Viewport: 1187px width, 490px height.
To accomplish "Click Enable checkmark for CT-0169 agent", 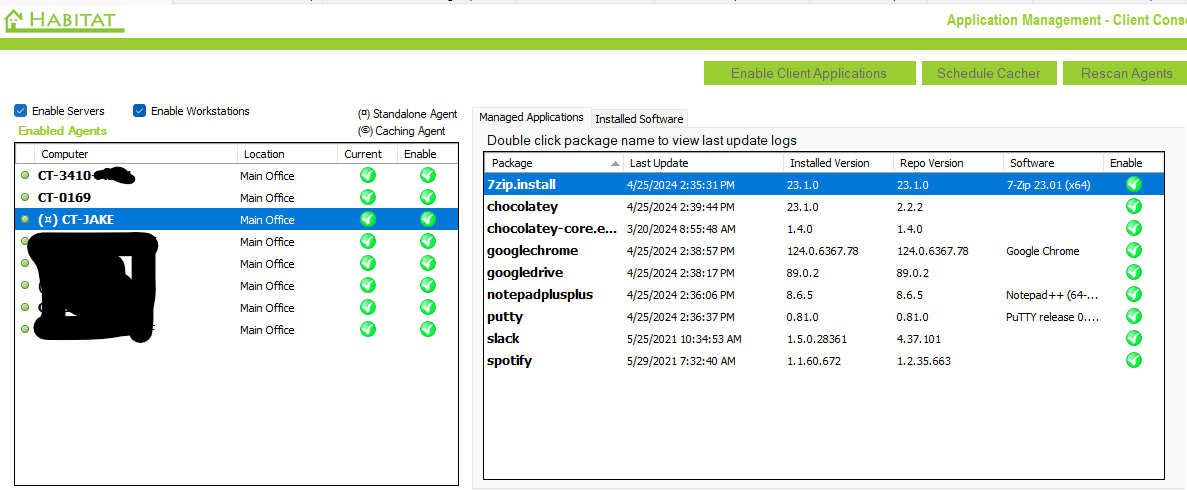I will click(428, 198).
